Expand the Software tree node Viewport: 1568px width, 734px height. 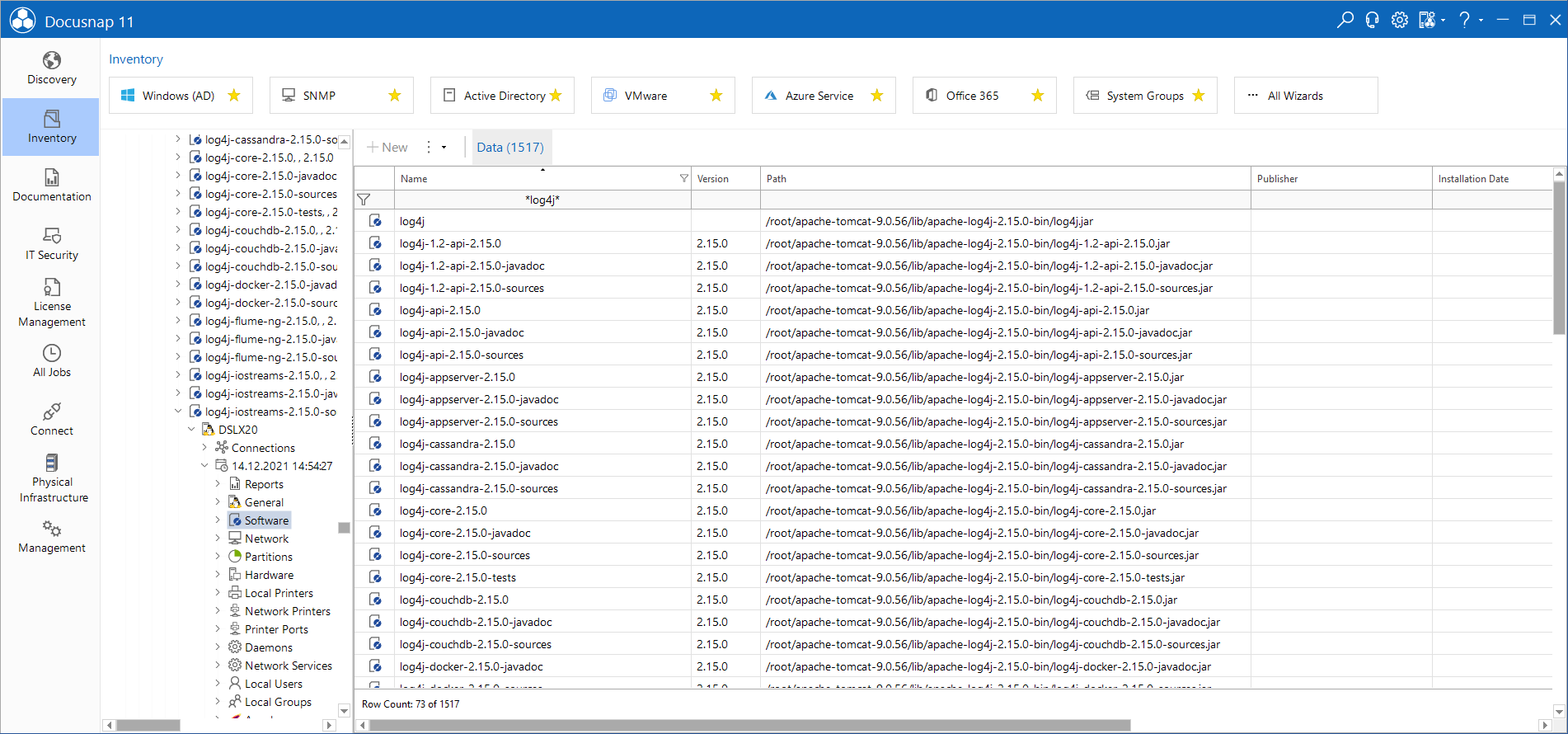[x=218, y=520]
